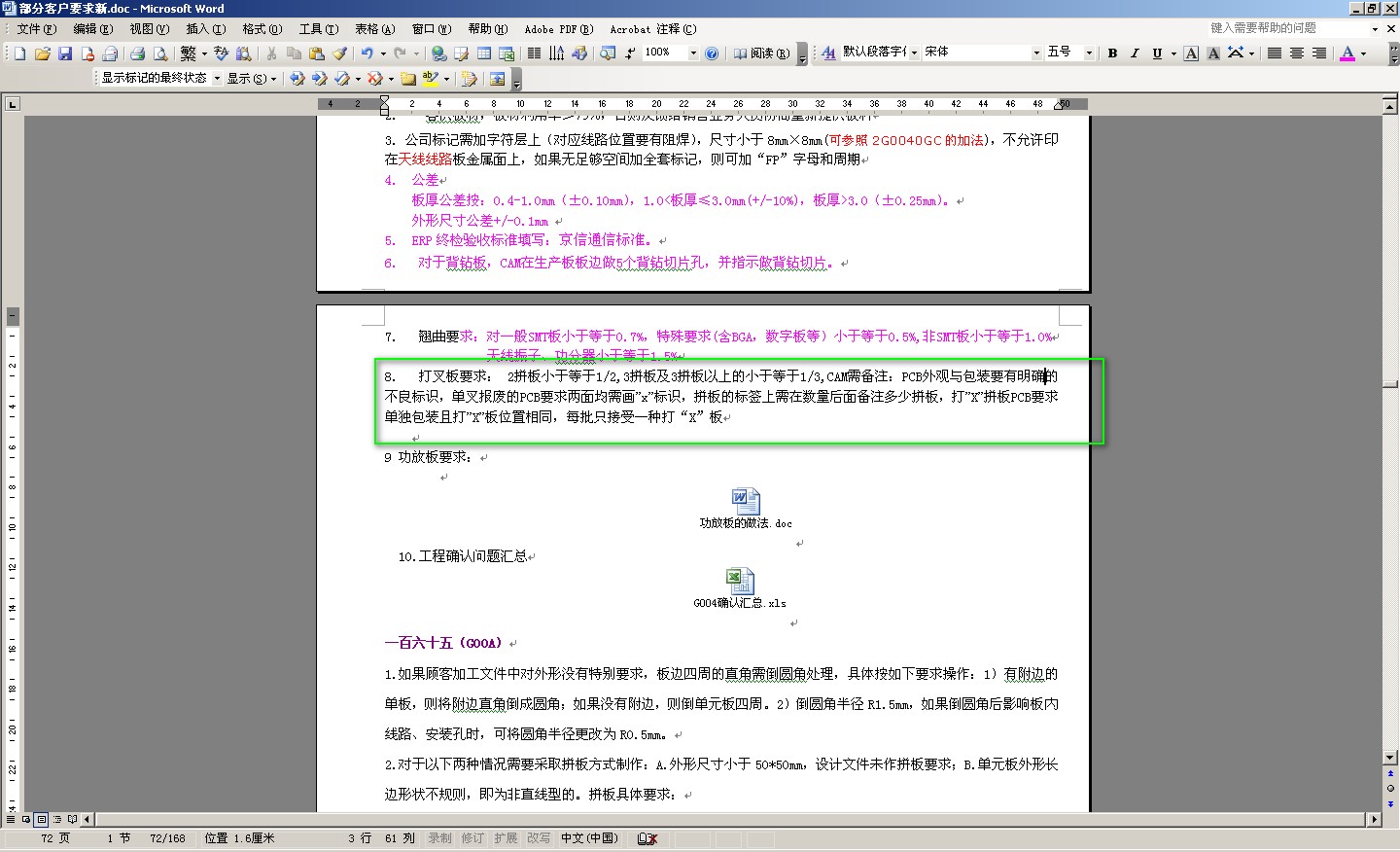Toggle Italic formatting
The height and width of the screenshot is (852, 1400).
click(x=1134, y=53)
